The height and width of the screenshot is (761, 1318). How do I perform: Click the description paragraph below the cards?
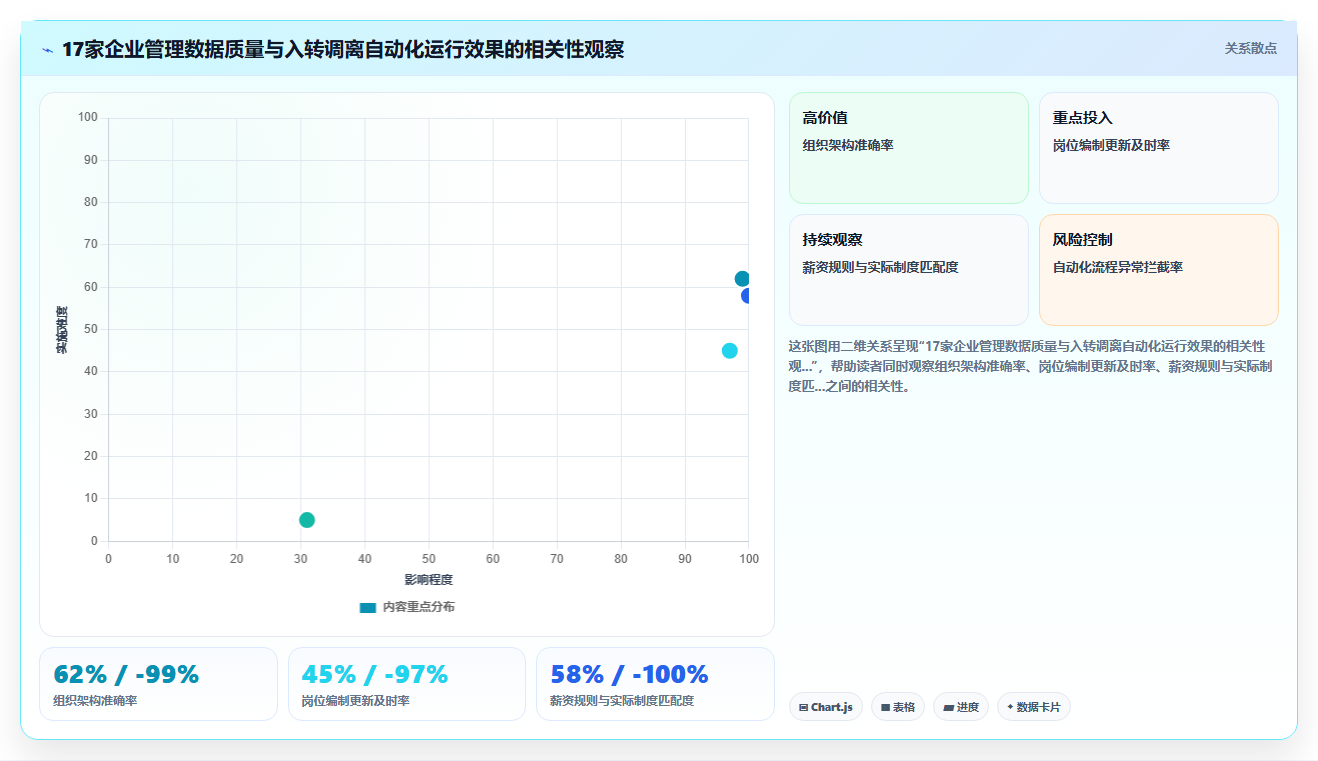(1033, 366)
